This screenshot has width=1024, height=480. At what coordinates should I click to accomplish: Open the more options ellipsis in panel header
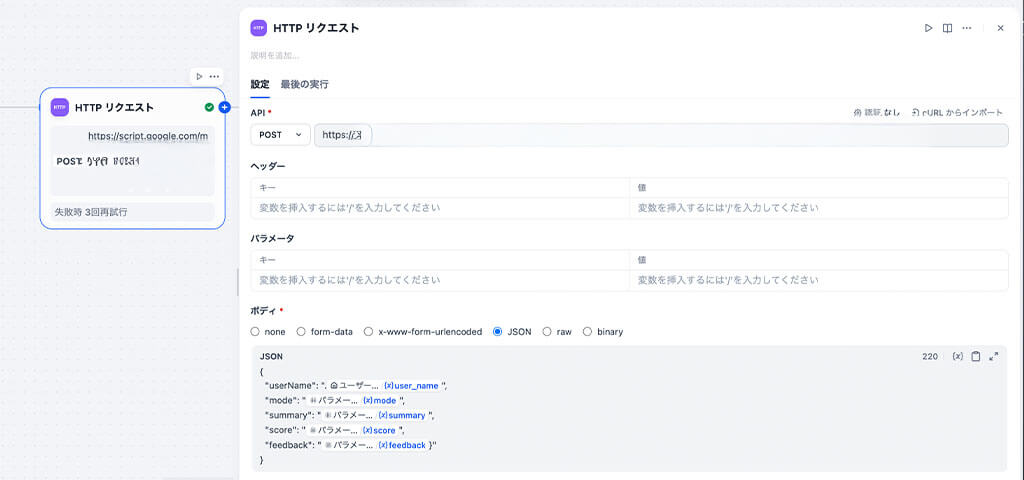[967, 28]
